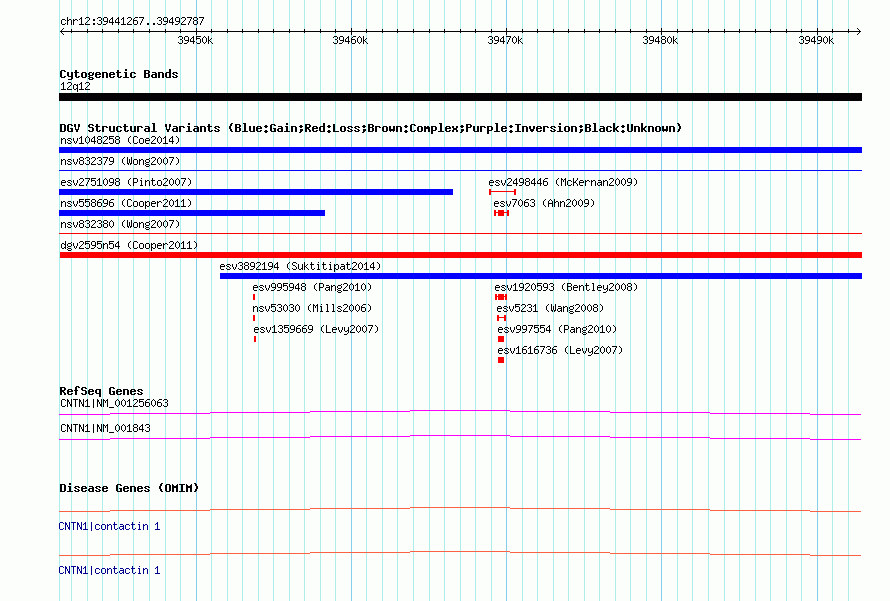This screenshot has height=601, width=890.
Task: Click the esv5231 (Wang2008) label
Action: pos(550,308)
